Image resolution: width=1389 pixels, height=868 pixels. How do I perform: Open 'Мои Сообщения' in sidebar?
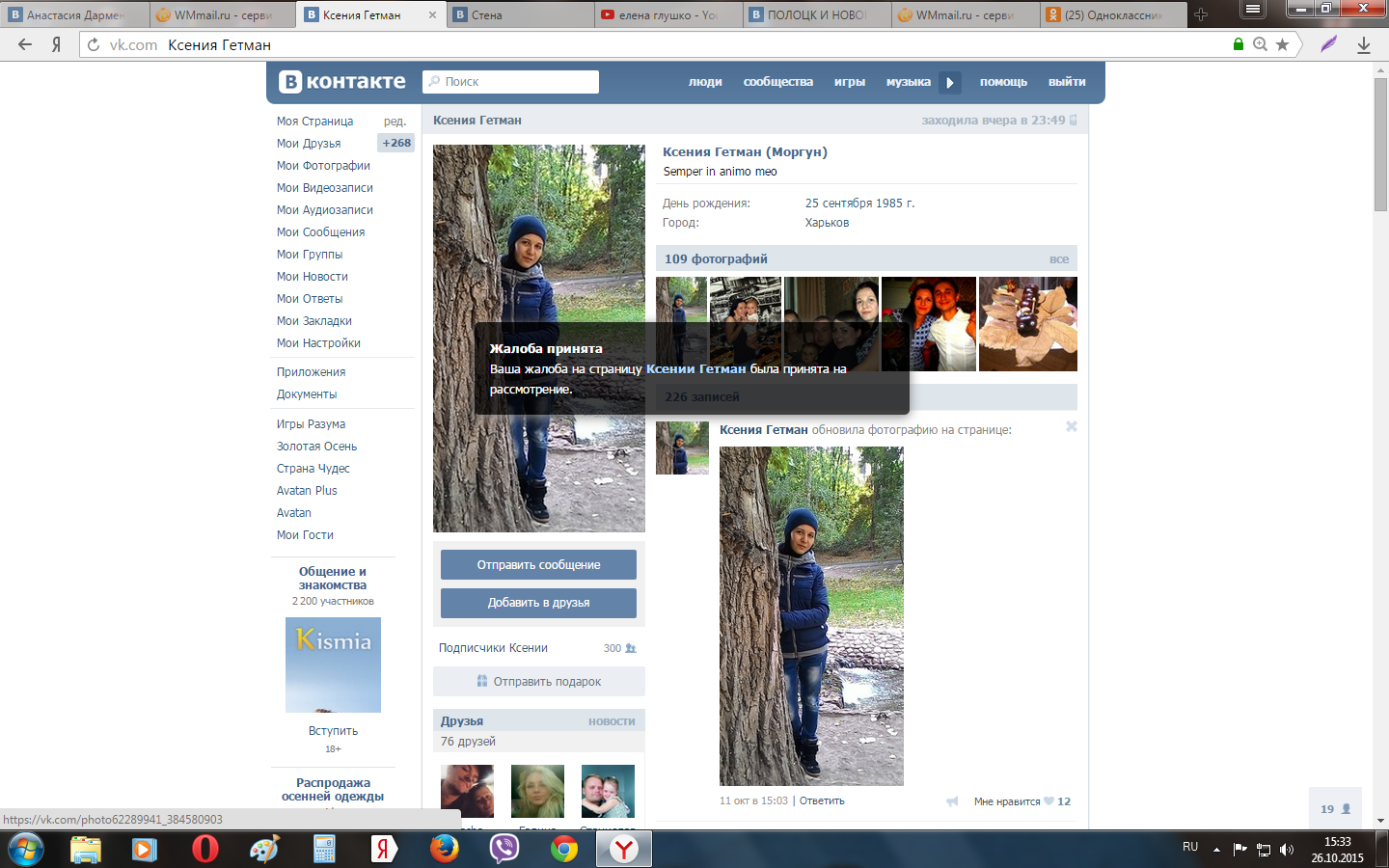pos(320,232)
